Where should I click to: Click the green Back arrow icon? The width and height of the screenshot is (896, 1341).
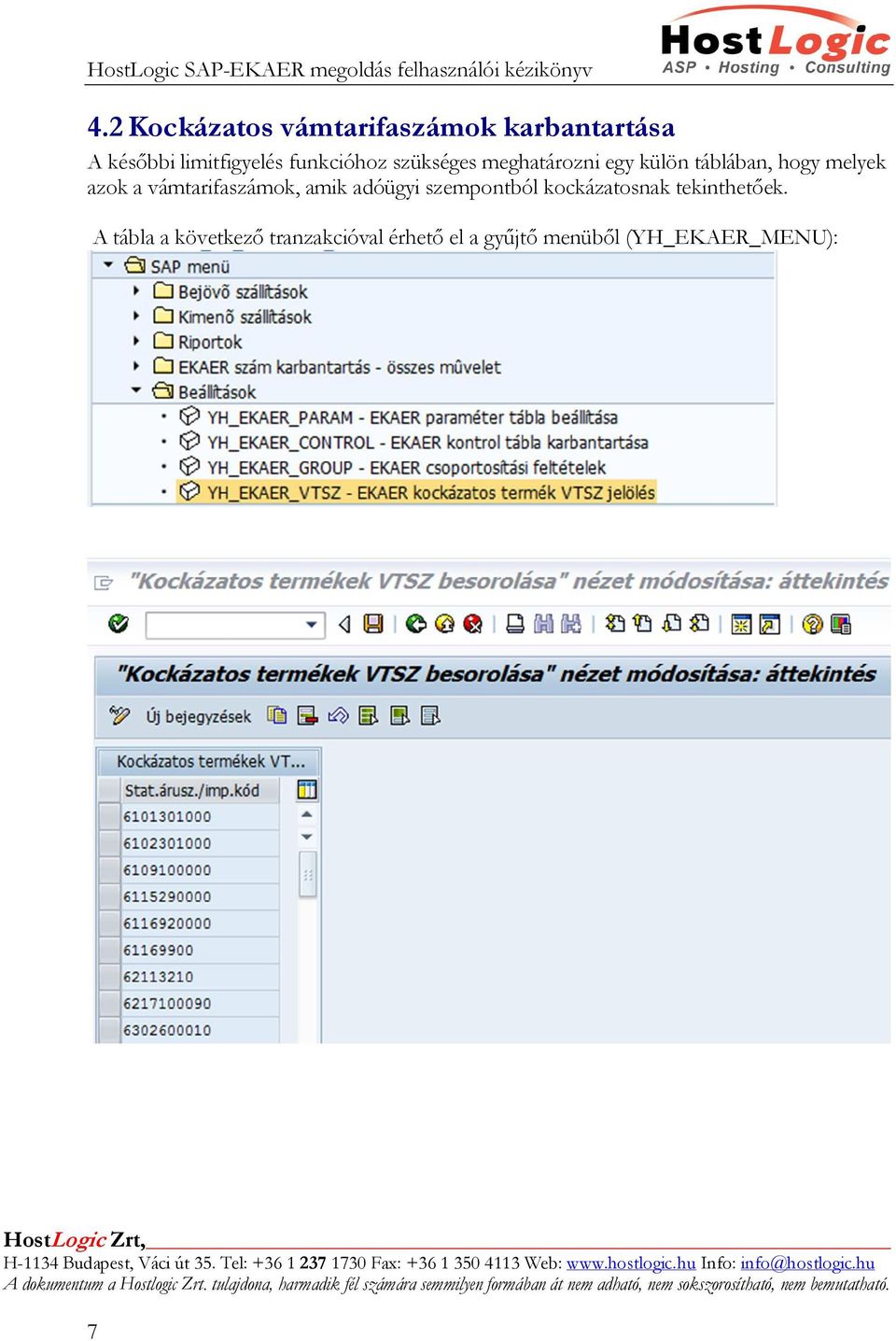(416, 624)
